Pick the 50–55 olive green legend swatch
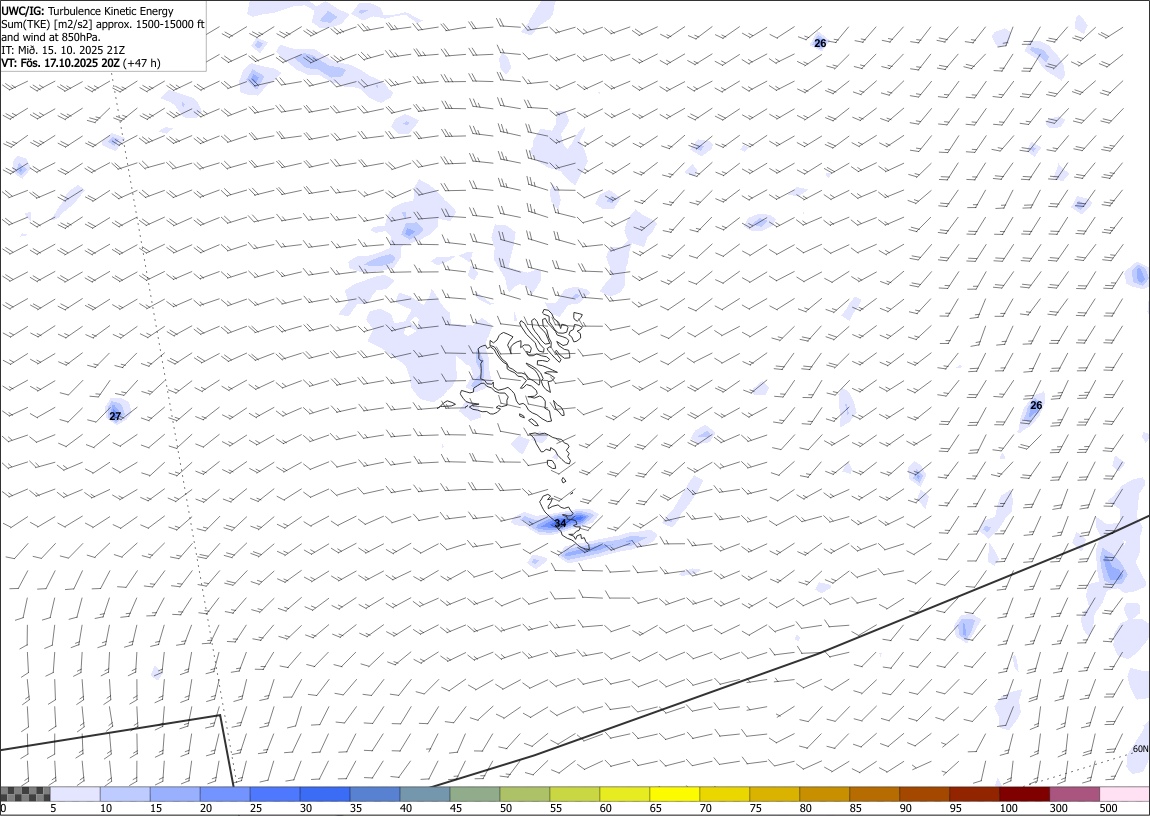The image size is (1150, 816). click(524, 794)
